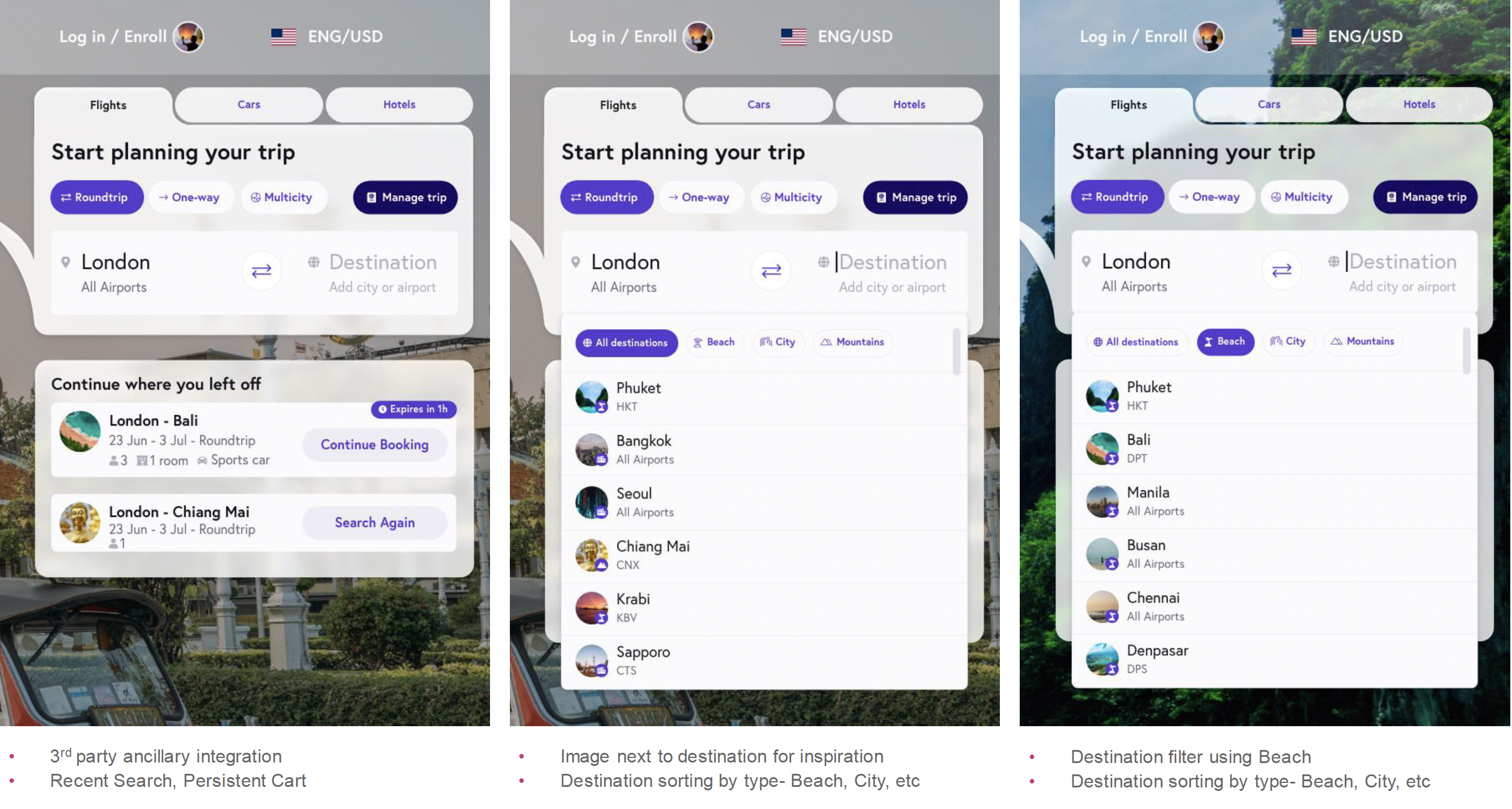Select the Krabi sunset thumbnail icon

[x=592, y=608]
